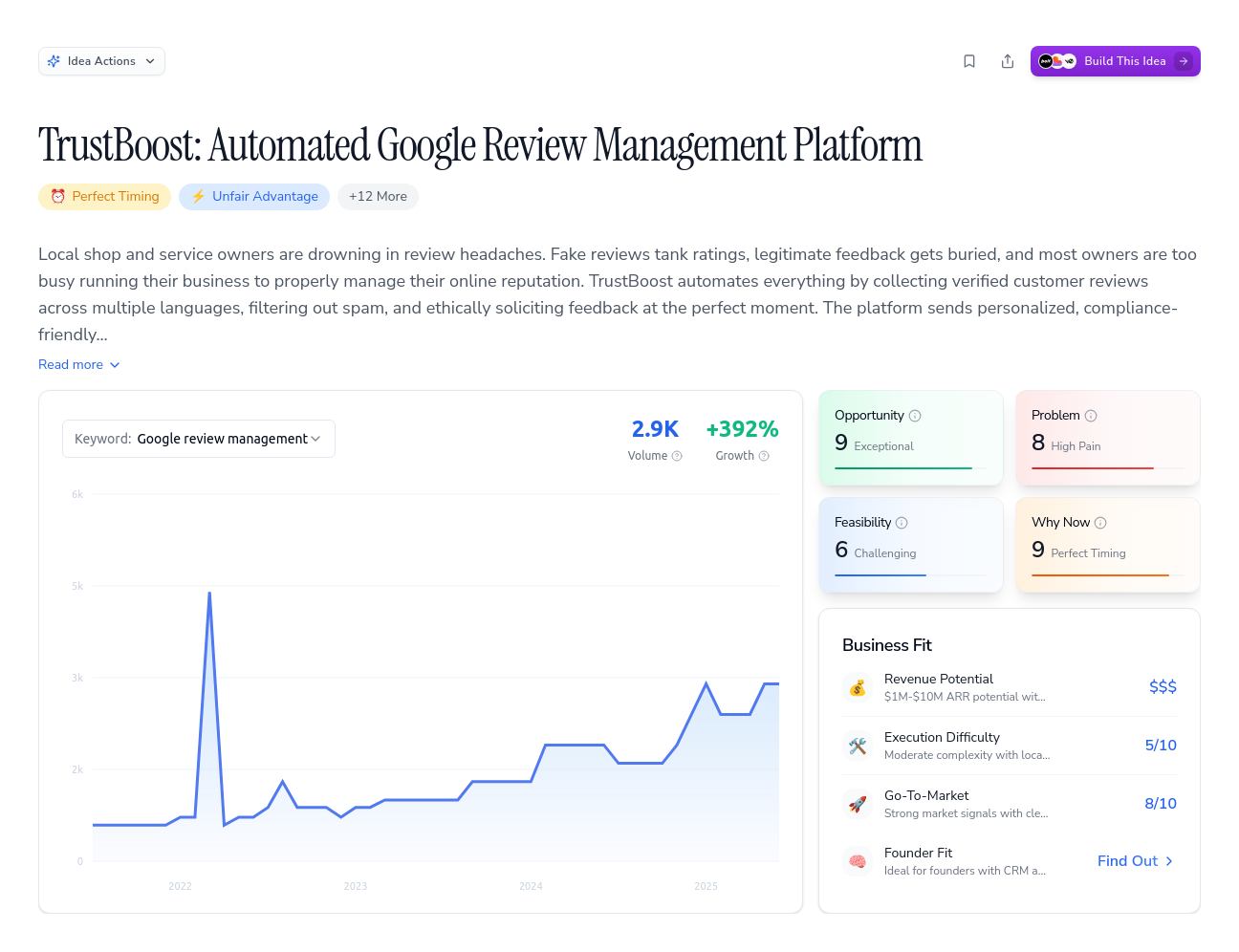Expand description with Read more
This screenshot has height=952, width=1239.
(79, 365)
